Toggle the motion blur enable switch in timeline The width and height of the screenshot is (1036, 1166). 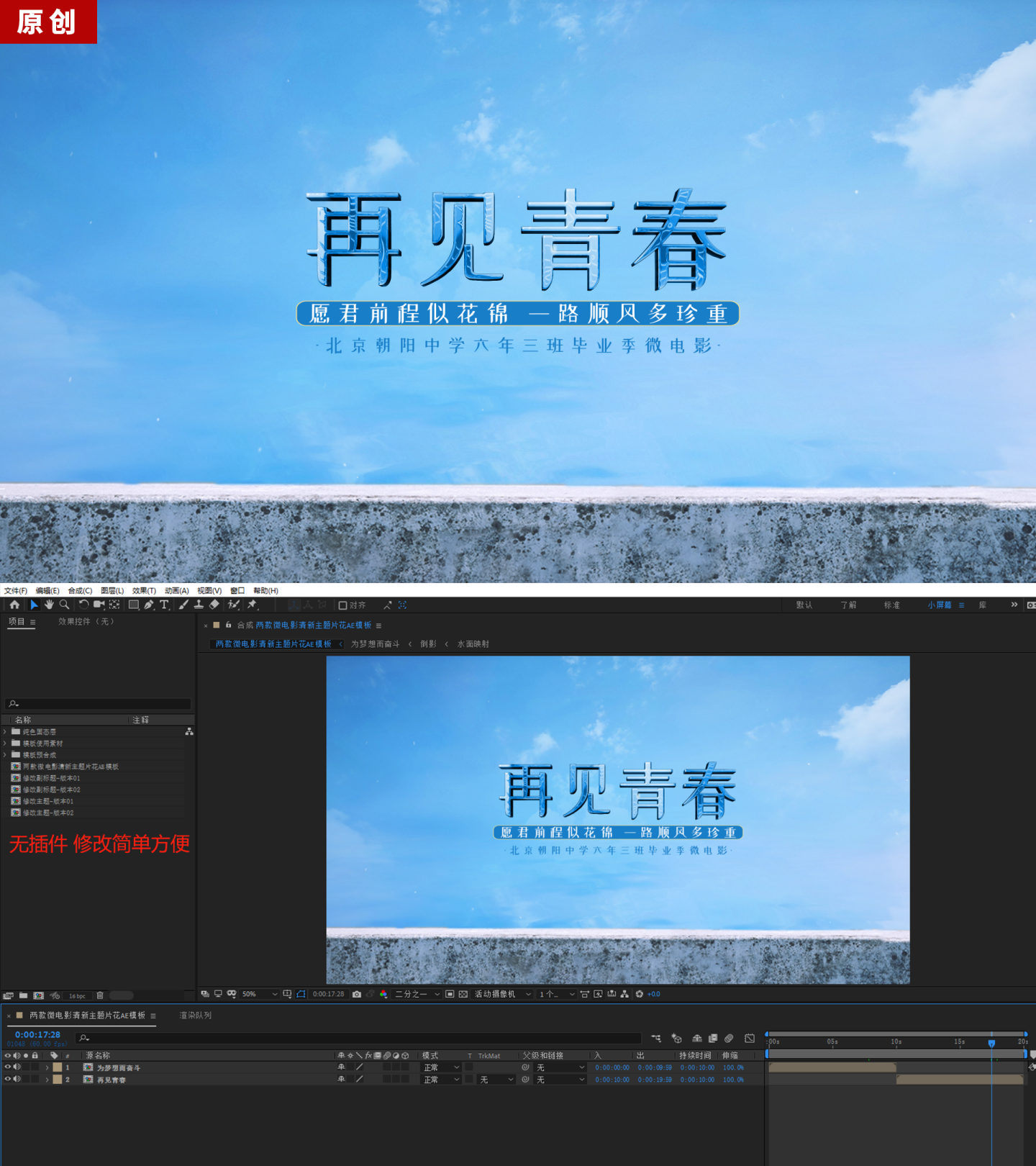point(729,1038)
